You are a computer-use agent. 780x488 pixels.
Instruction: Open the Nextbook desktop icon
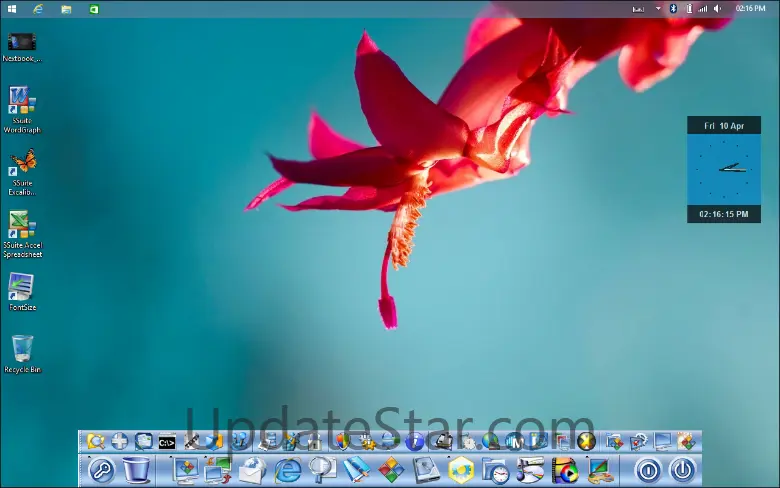[22, 48]
